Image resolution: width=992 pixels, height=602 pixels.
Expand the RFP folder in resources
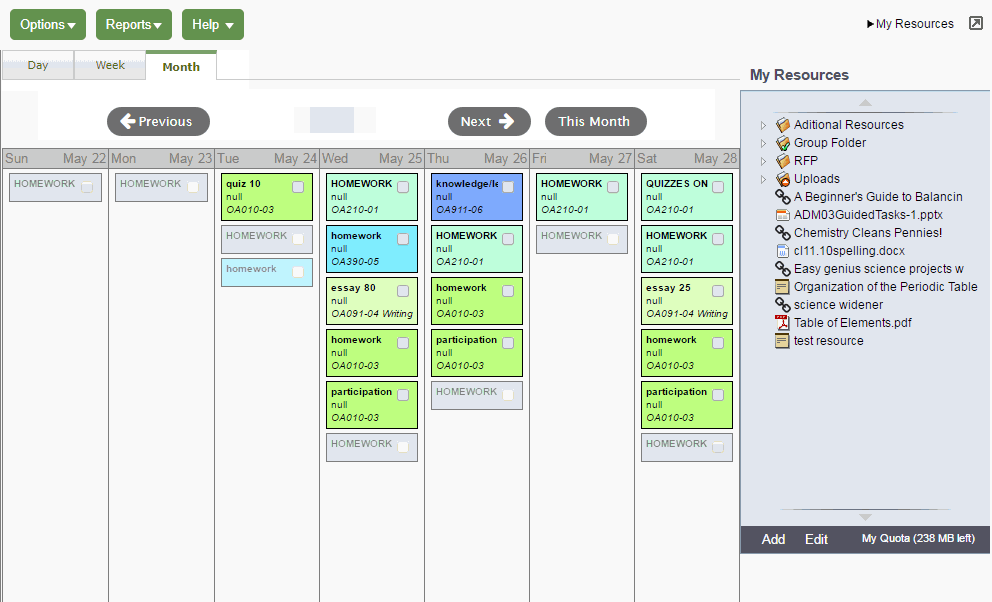tap(763, 161)
